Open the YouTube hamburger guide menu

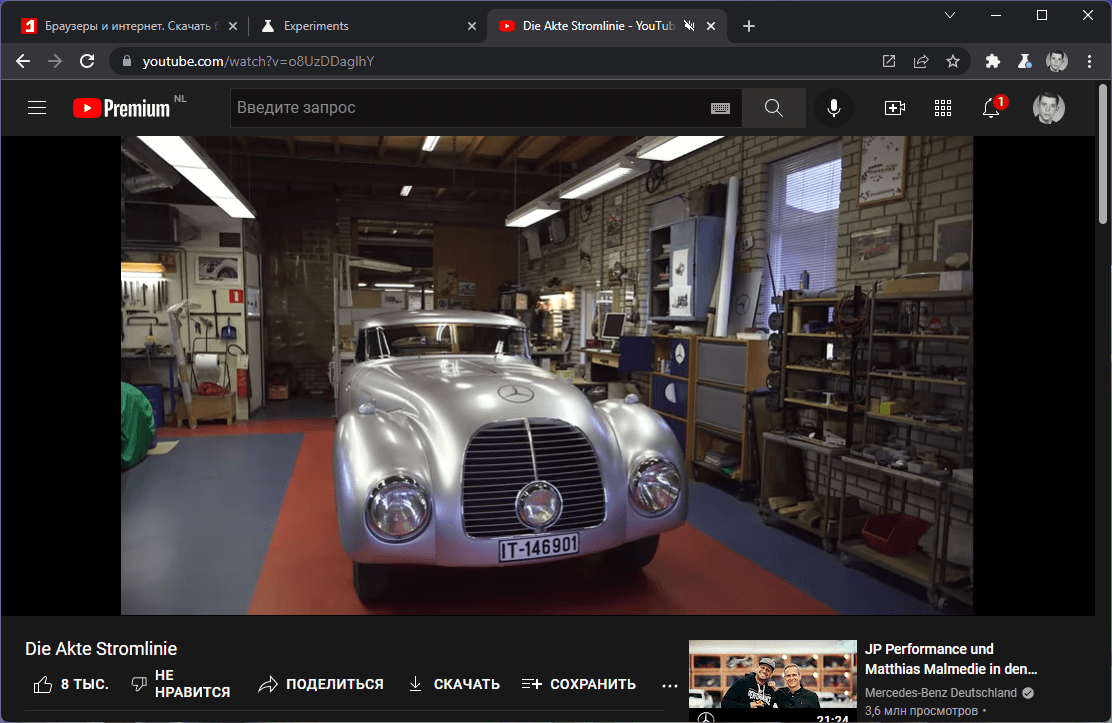(x=37, y=108)
